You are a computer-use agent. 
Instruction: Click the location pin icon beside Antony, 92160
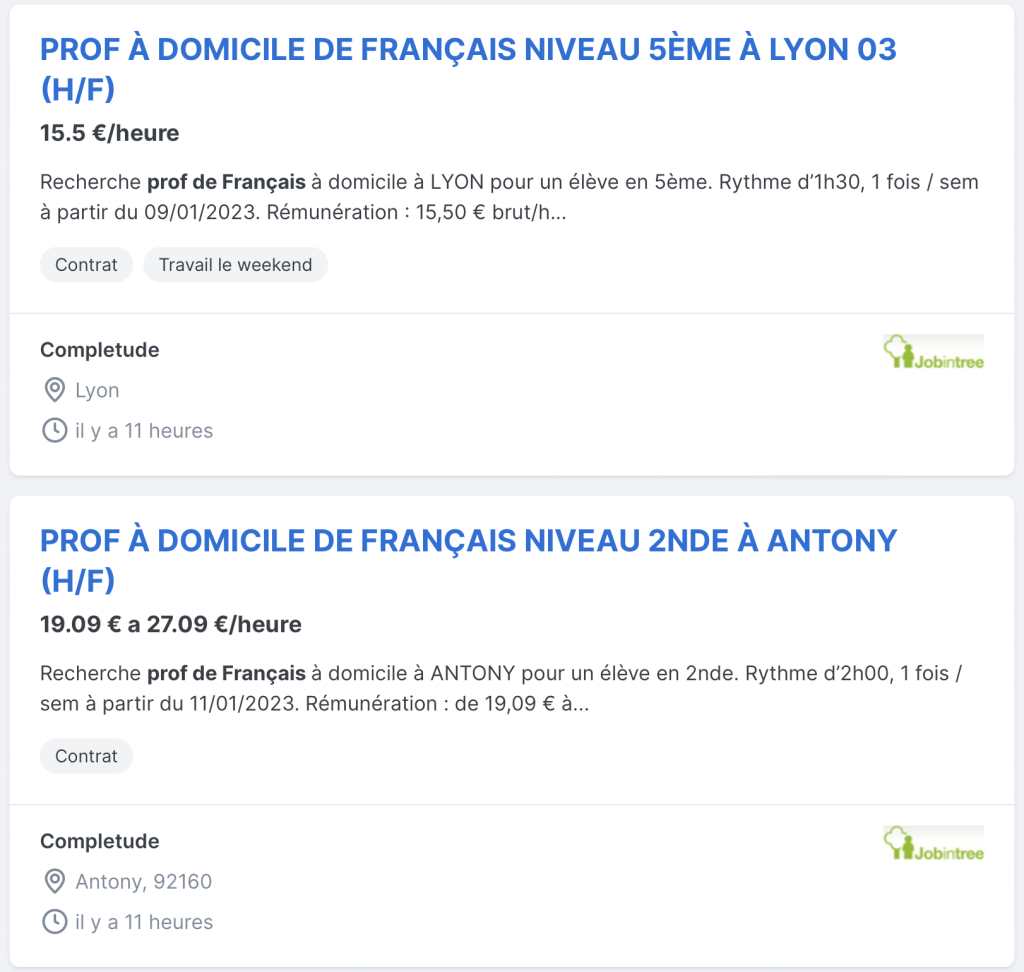[55, 881]
